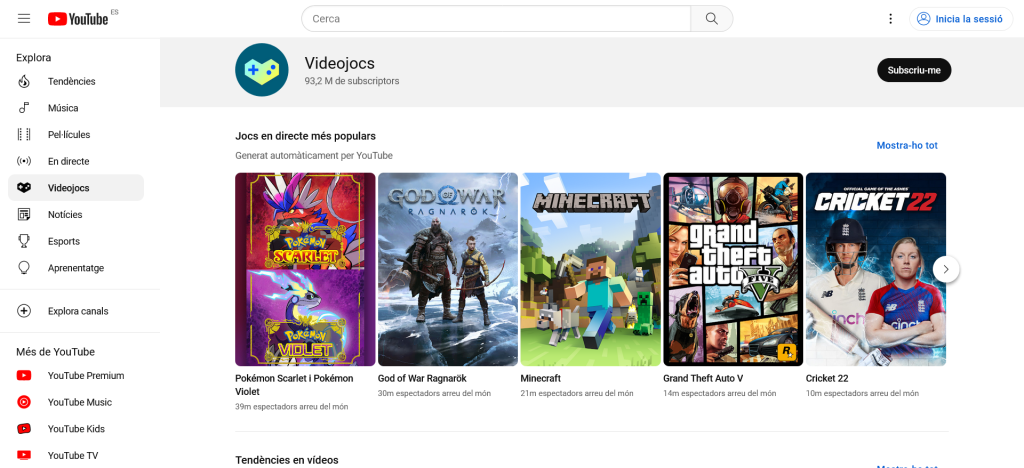The image size is (1024, 468).
Task: Open Tendències in the sidebar
Action: tap(71, 81)
